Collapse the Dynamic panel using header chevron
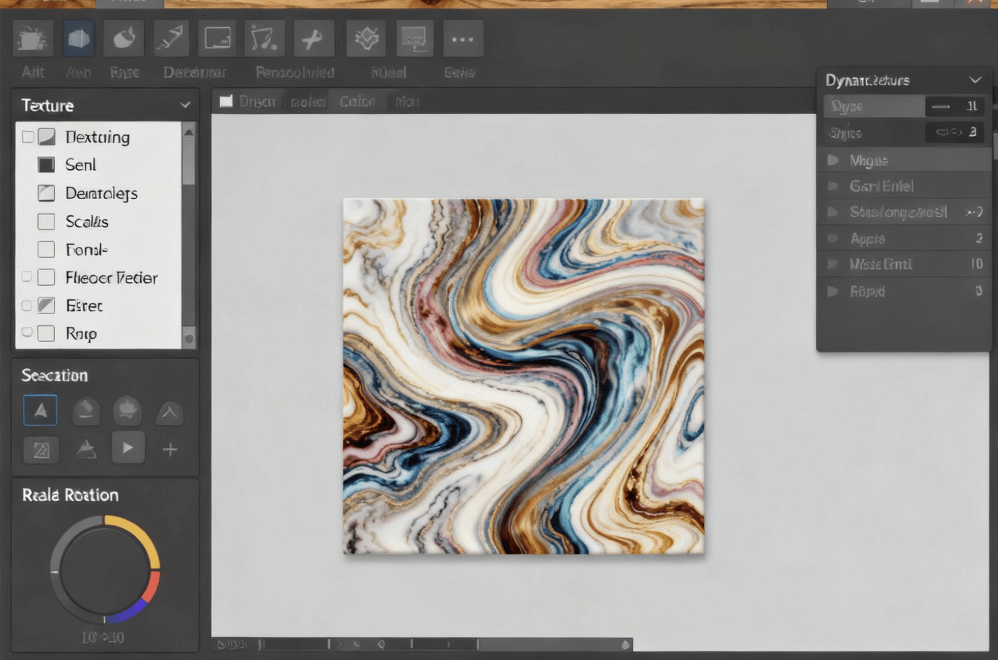 [975, 80]
